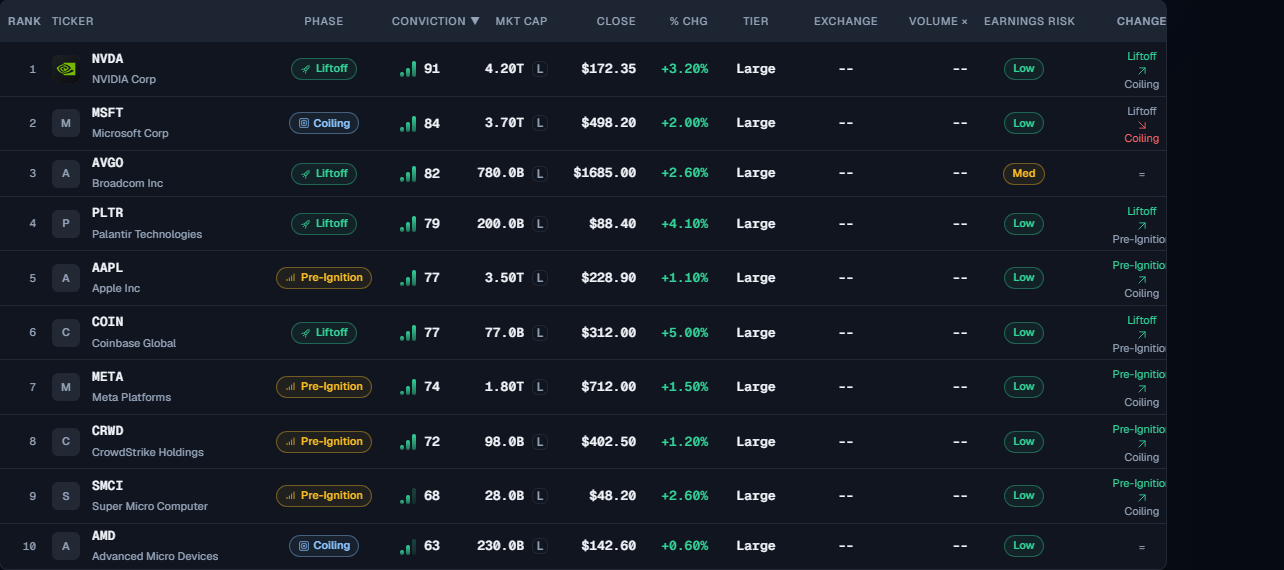1284x570 pixels.
Task: Click the % Chg column header
Action: point(689,21)
